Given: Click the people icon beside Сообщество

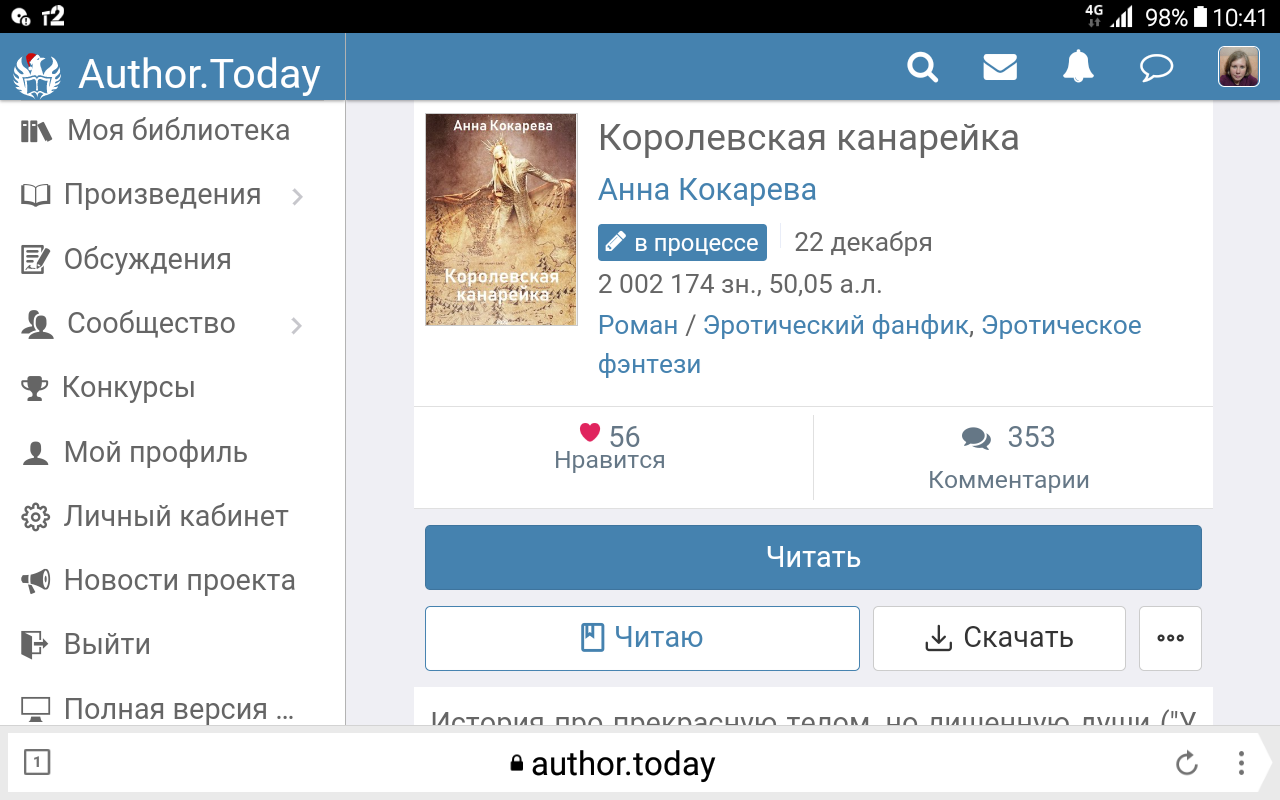Looking at the screenshot, I should tap(36, 324).
